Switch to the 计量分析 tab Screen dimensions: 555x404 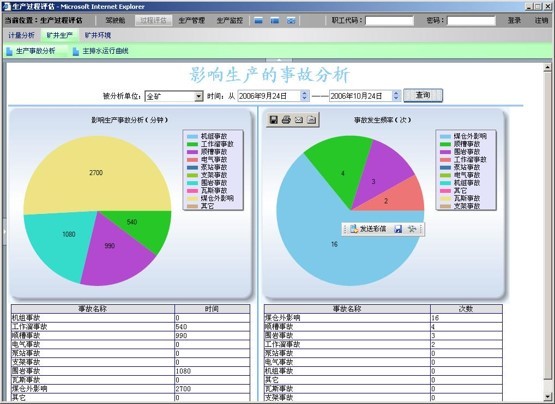(x=21, y=35)
